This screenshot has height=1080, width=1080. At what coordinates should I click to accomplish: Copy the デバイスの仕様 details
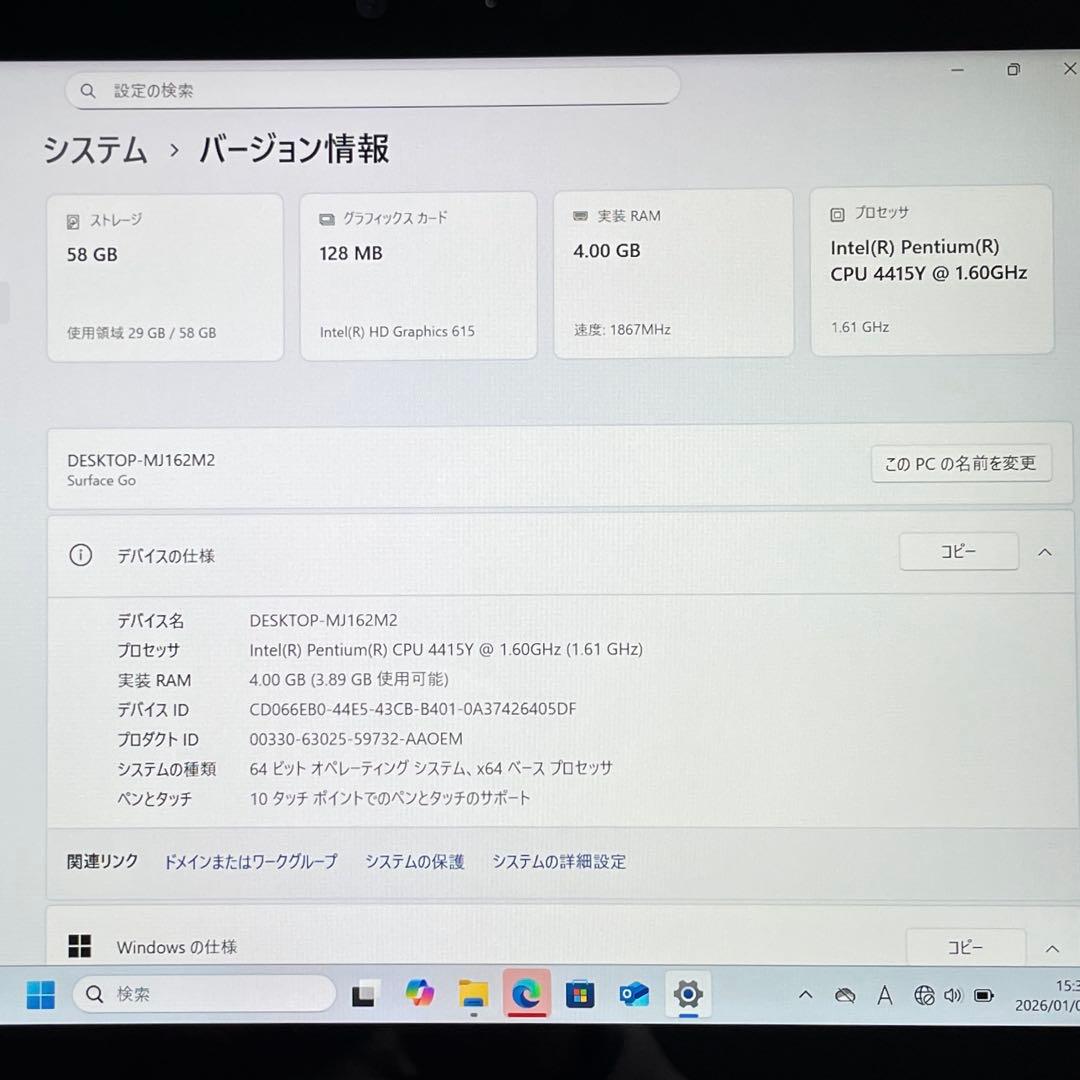[959, 551]
